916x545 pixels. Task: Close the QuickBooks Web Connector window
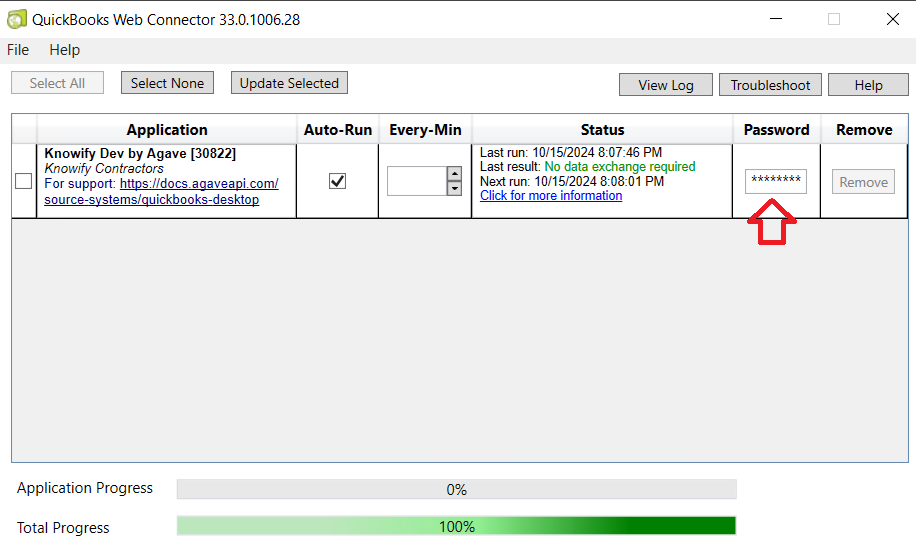(x=893, y=19)
